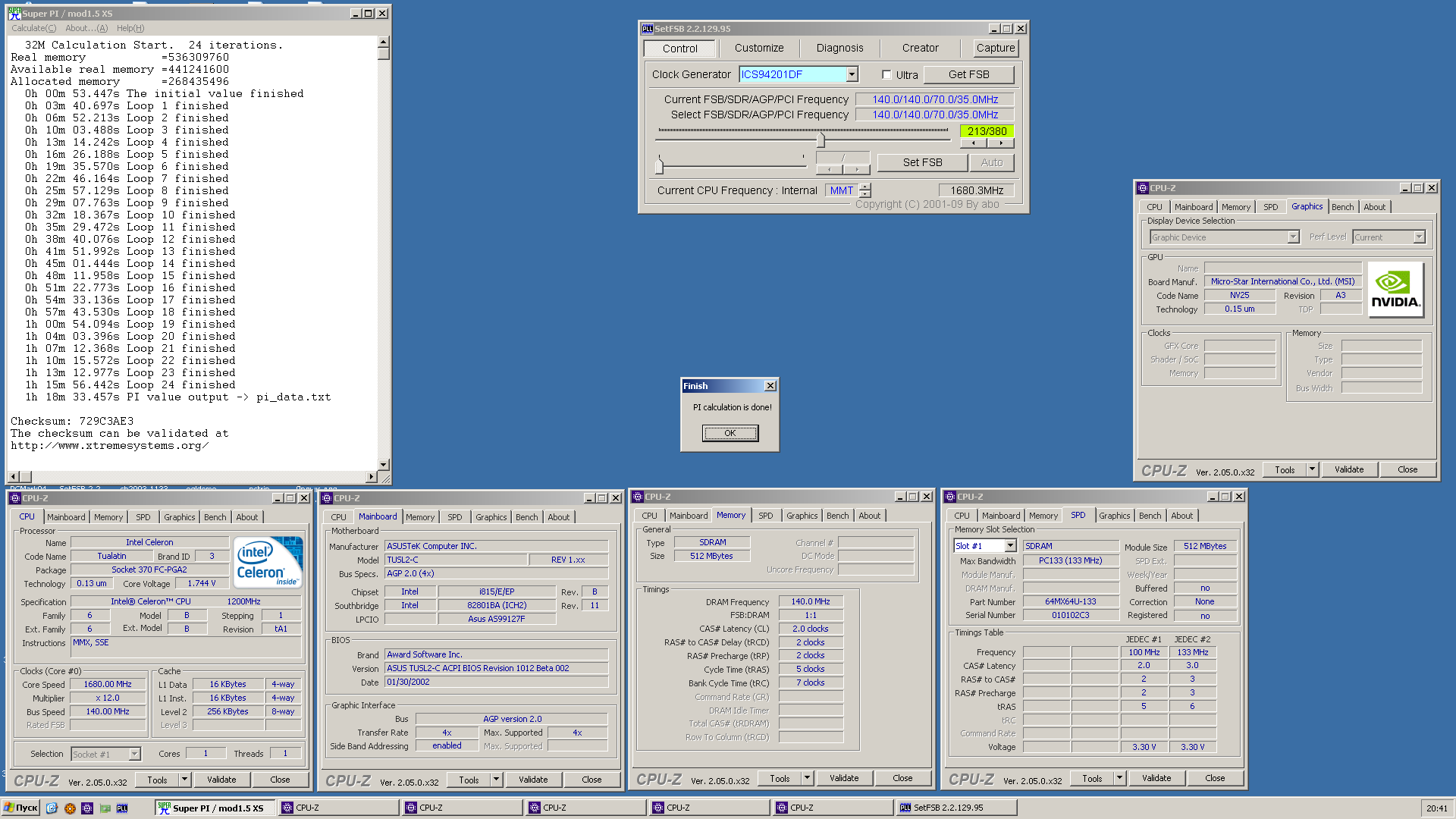This screenshot has width=1456, height=819.
Task: Open the Customize tab in SetFSB
Action: [x=759, y=48]
